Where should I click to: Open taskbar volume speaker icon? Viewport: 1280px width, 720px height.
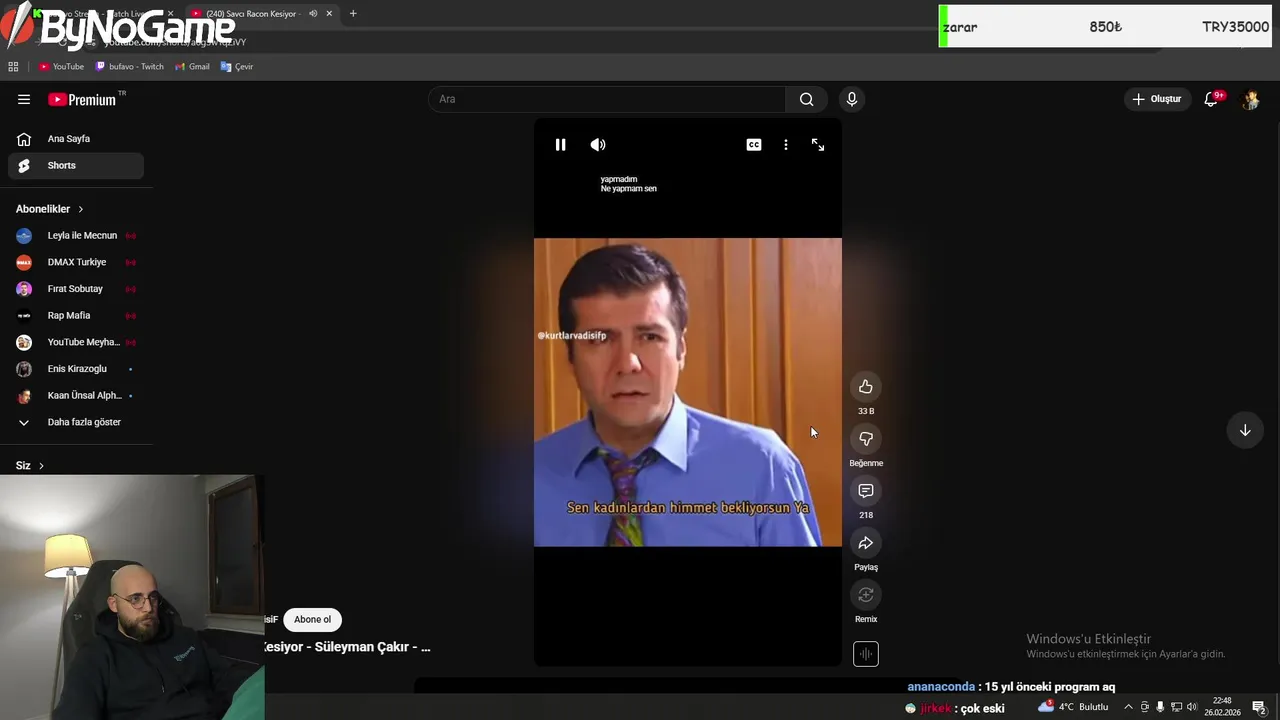pos(1191,707)
